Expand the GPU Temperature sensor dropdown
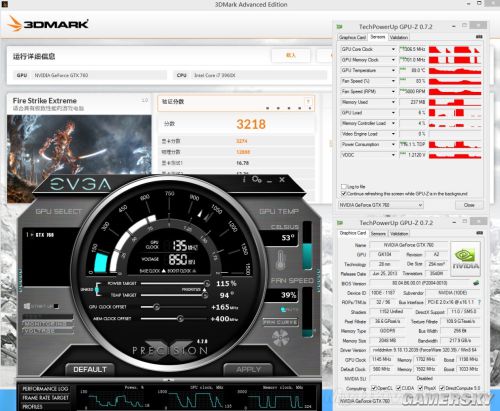Image resolution: width=500 pixels, height=411 pixels. point(393,71)
